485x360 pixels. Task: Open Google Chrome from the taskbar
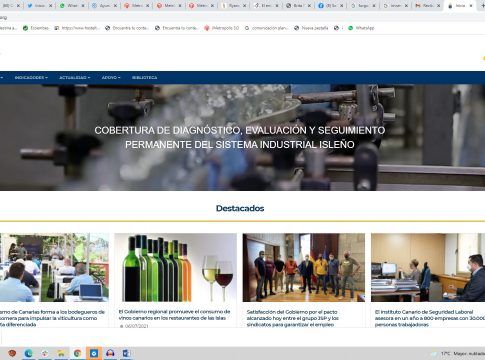coord(77,353)
